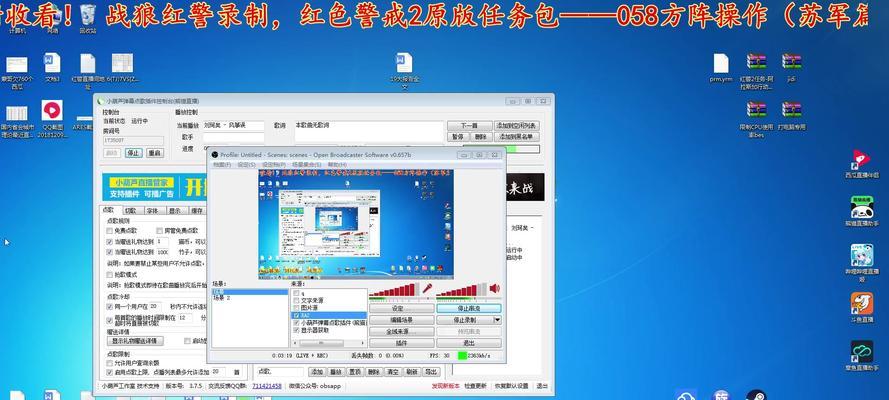Open the 设定(S) menu in OBS

coord(246,164)
